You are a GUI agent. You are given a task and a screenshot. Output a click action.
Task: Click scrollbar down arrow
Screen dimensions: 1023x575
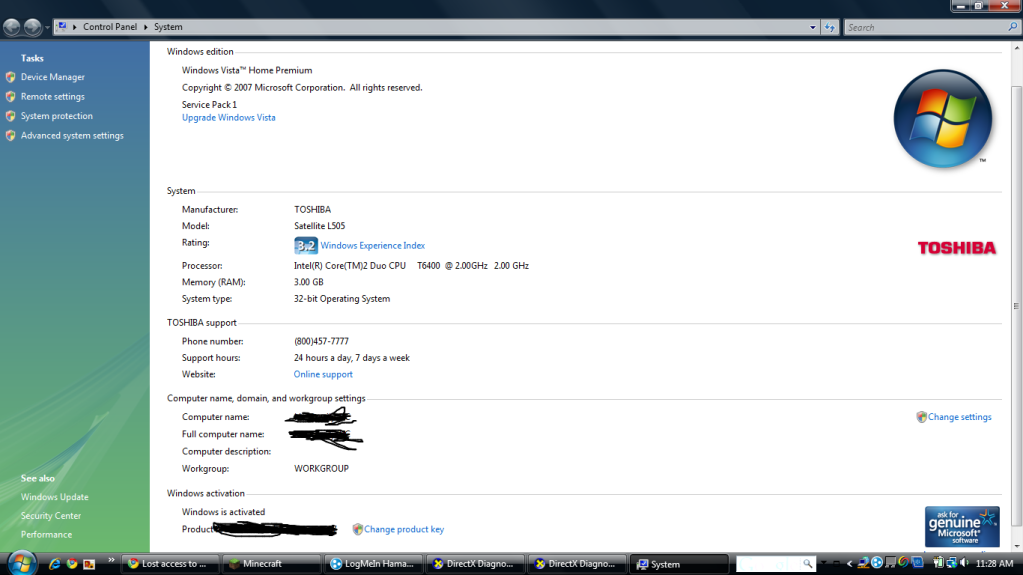(1016, 546)
